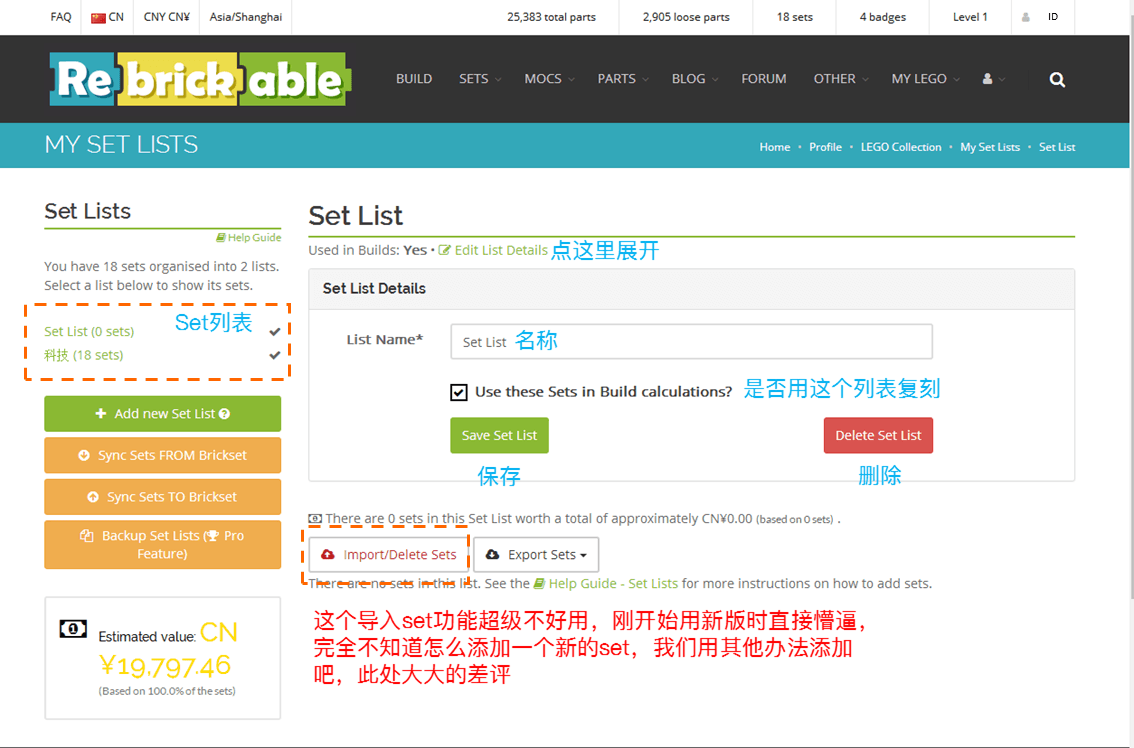Image resolution: width=1134 pixels, height=748 pixels.
Task: Open the Asia/Shanghai timezone selector
Action: pyautogui.click(x=246, y=17)
